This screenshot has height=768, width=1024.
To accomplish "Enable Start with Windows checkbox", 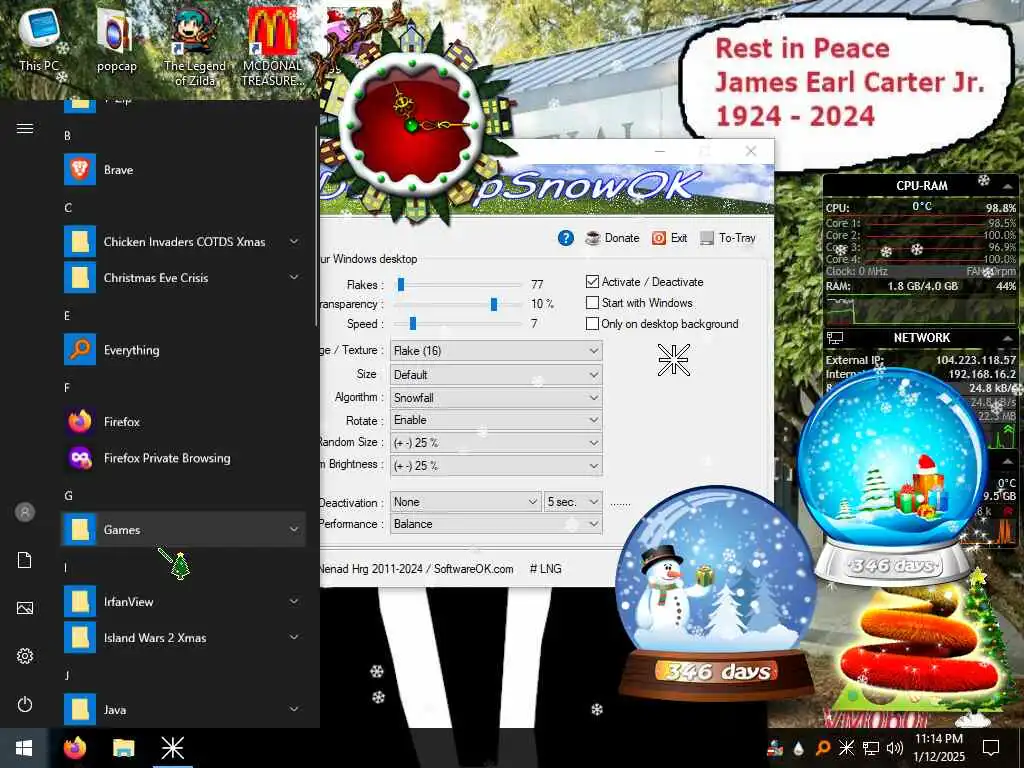I will coord(592,303).
